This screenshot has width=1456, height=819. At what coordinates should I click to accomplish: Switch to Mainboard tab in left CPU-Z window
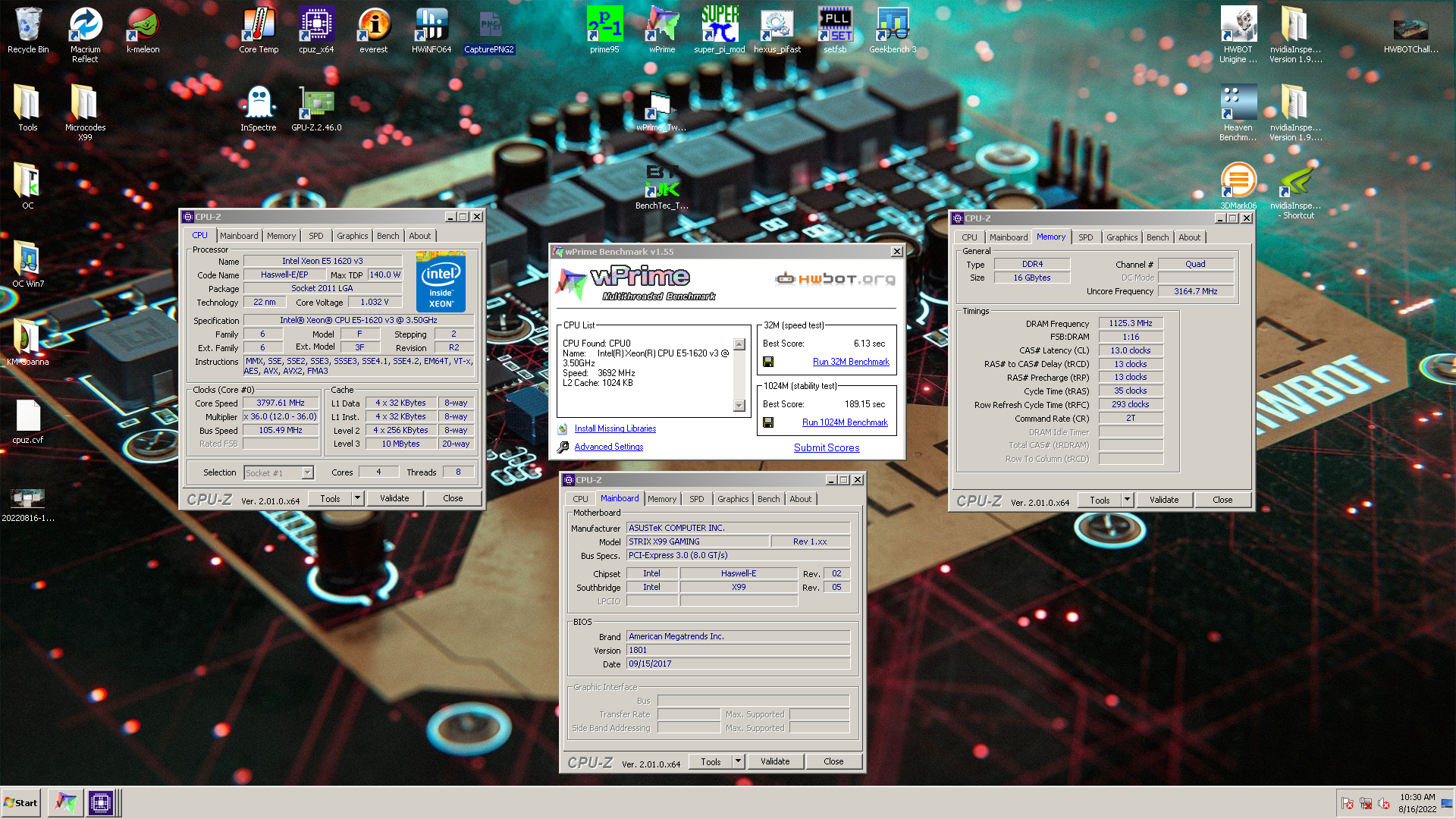(x=239, y=236)
